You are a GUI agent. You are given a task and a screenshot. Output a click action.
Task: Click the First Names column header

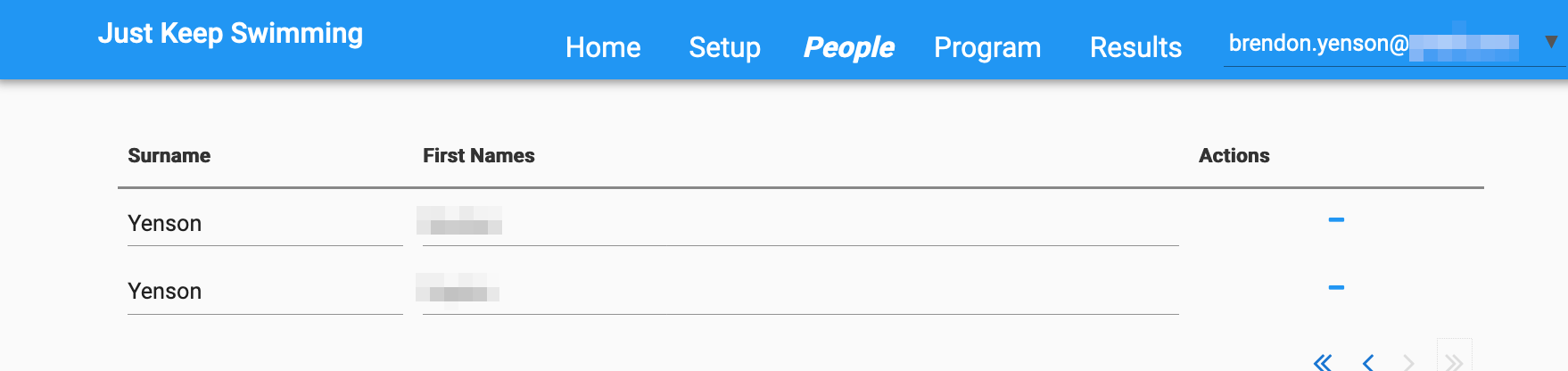pos(479,156)
